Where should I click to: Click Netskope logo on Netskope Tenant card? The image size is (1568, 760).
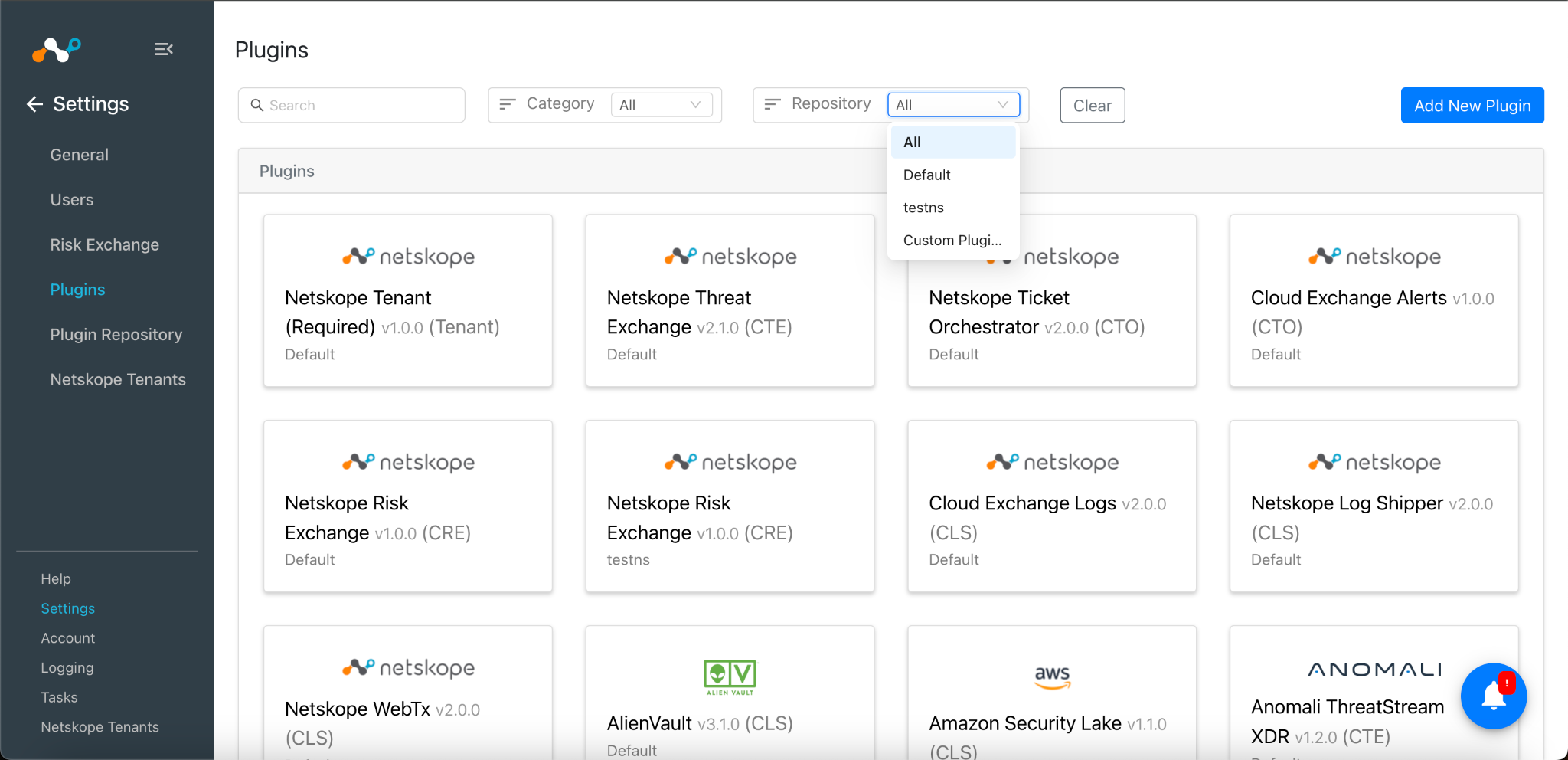[408, 257]
